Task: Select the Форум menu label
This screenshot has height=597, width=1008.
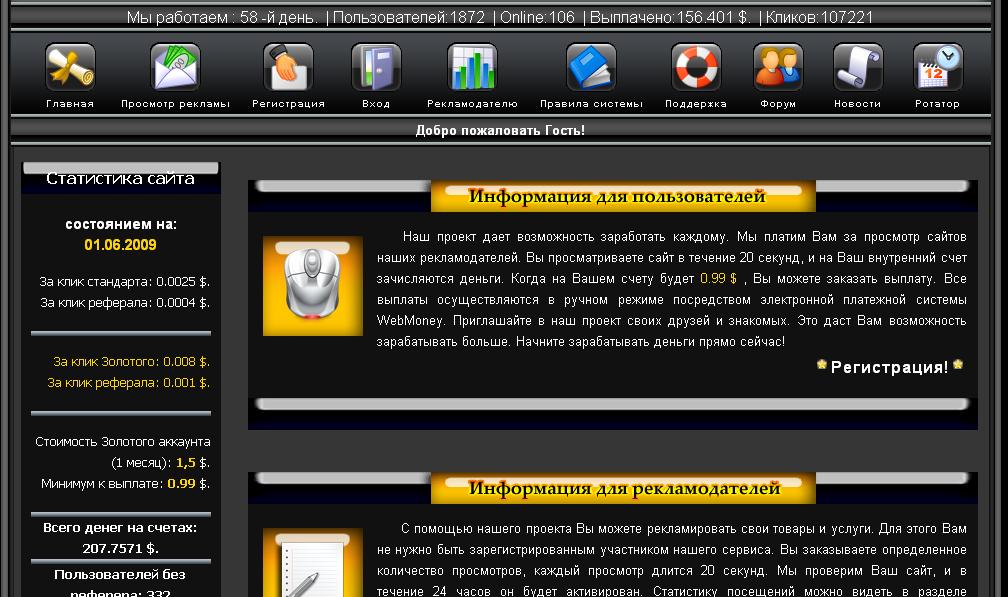Action: pos(778,103)
